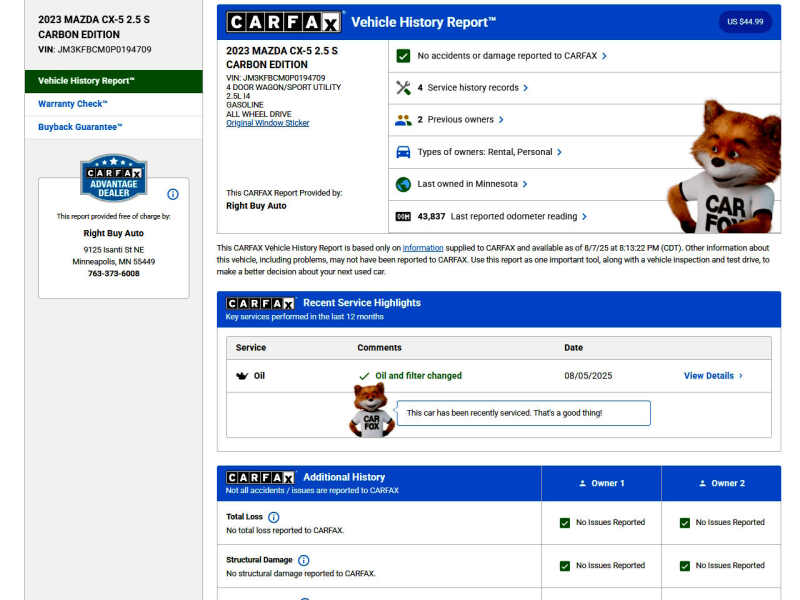The width and height of the screenshot is (800, 600).
Task: Click the odometer reading icon
Action: (403, 216)
